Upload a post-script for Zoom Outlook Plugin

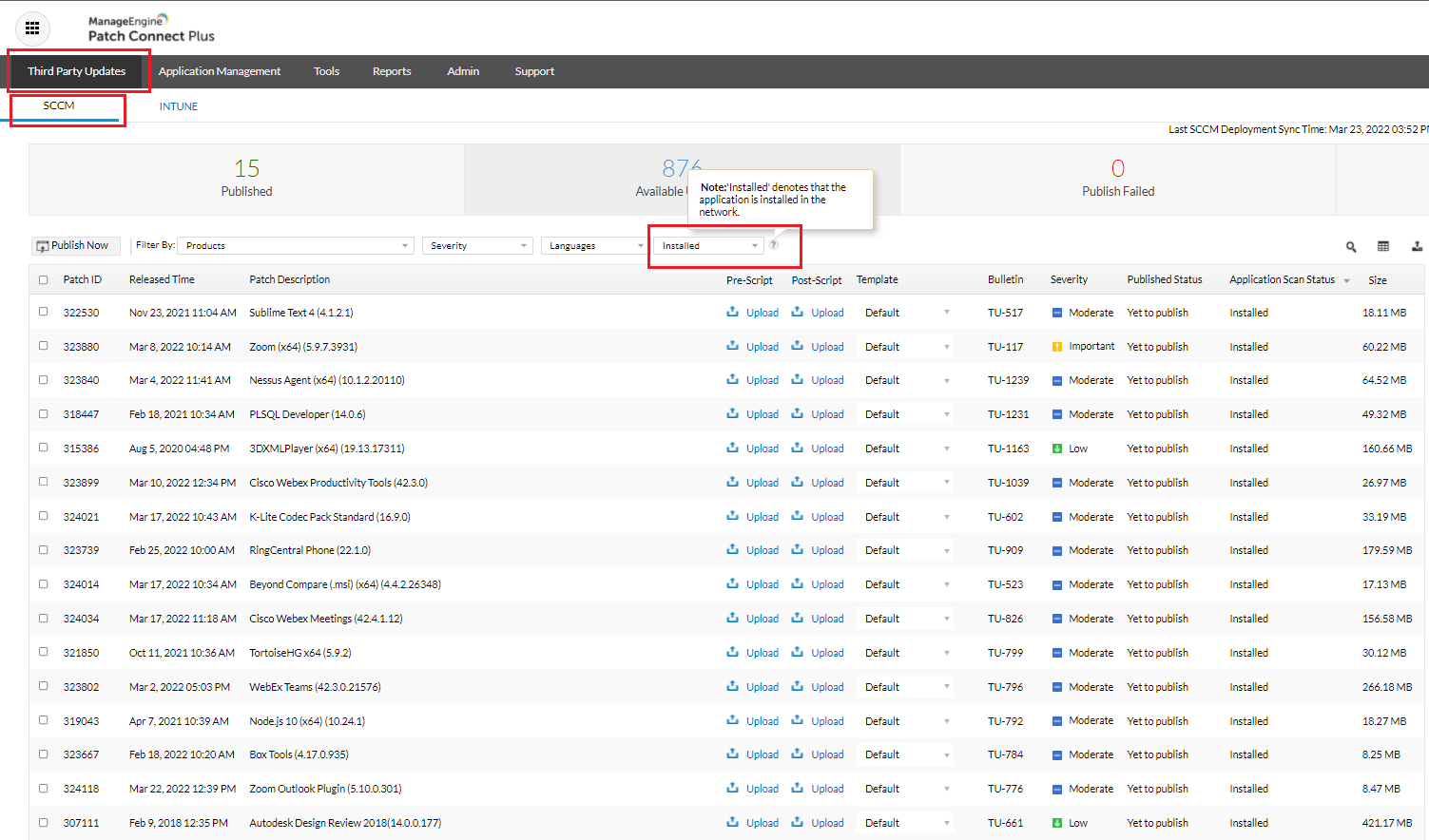point(818,789)
